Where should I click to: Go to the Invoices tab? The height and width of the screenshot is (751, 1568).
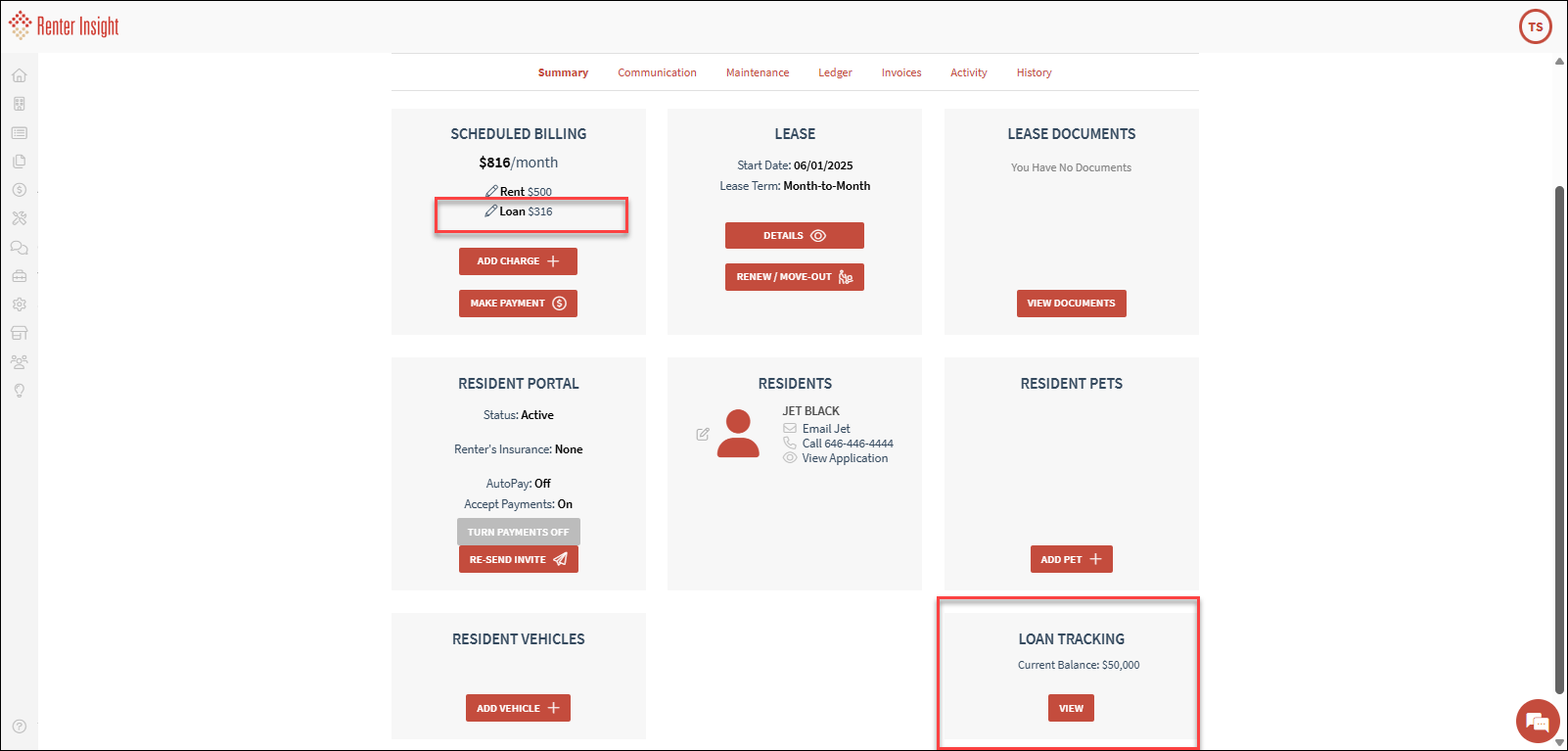click(x=900, y=72)
